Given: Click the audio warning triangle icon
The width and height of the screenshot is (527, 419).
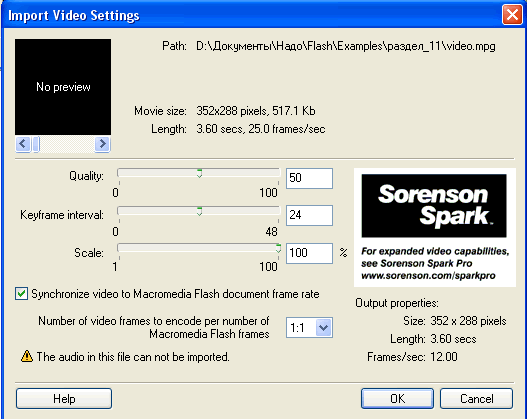Looking at the screenshot, I should (x=27, y=356).
